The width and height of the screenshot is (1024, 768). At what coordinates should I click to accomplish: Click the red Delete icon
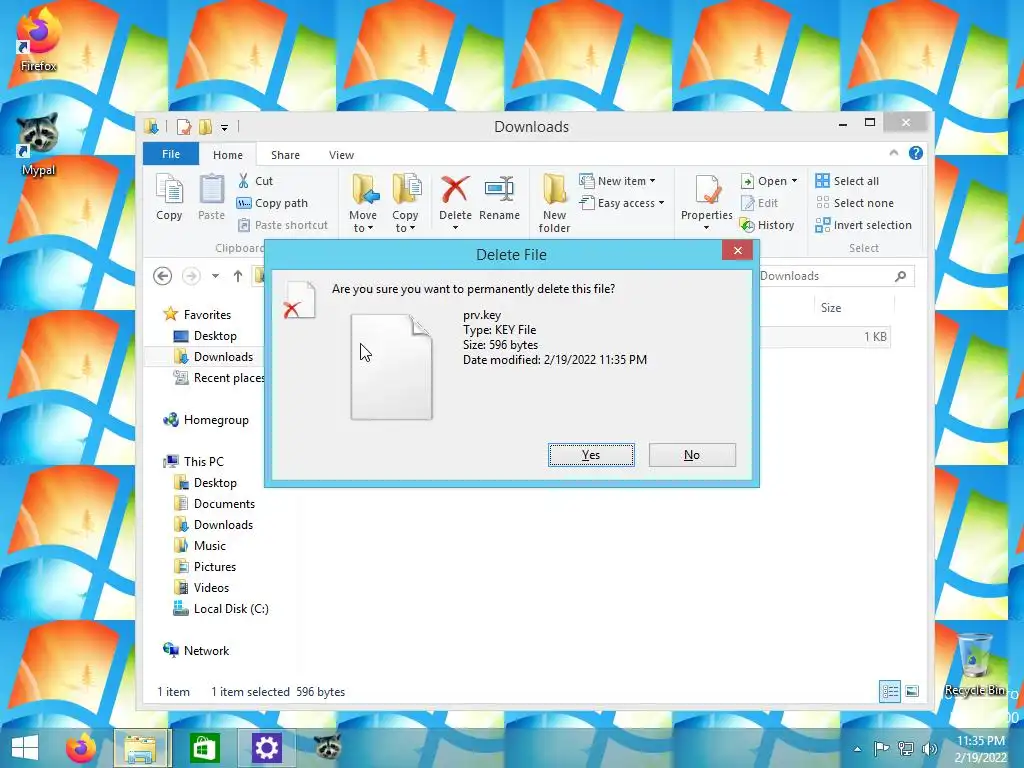point(455,191)
